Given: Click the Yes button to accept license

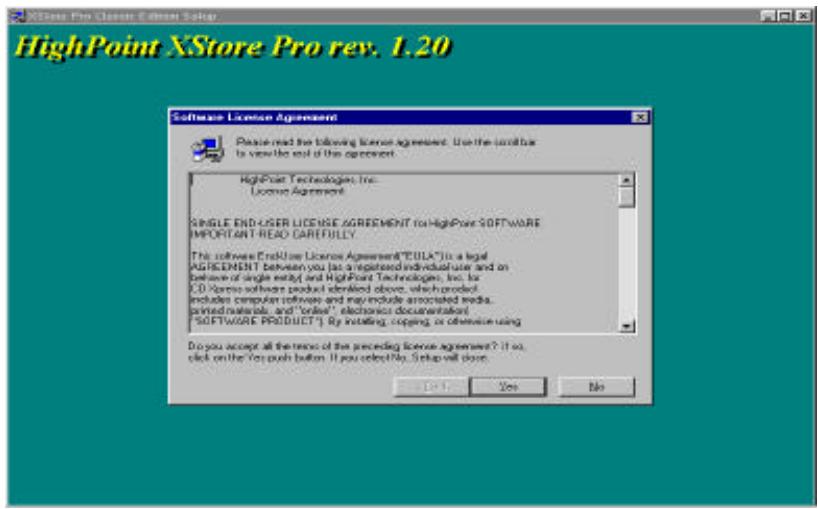Looking at the screenshot, I should [508, 387].
